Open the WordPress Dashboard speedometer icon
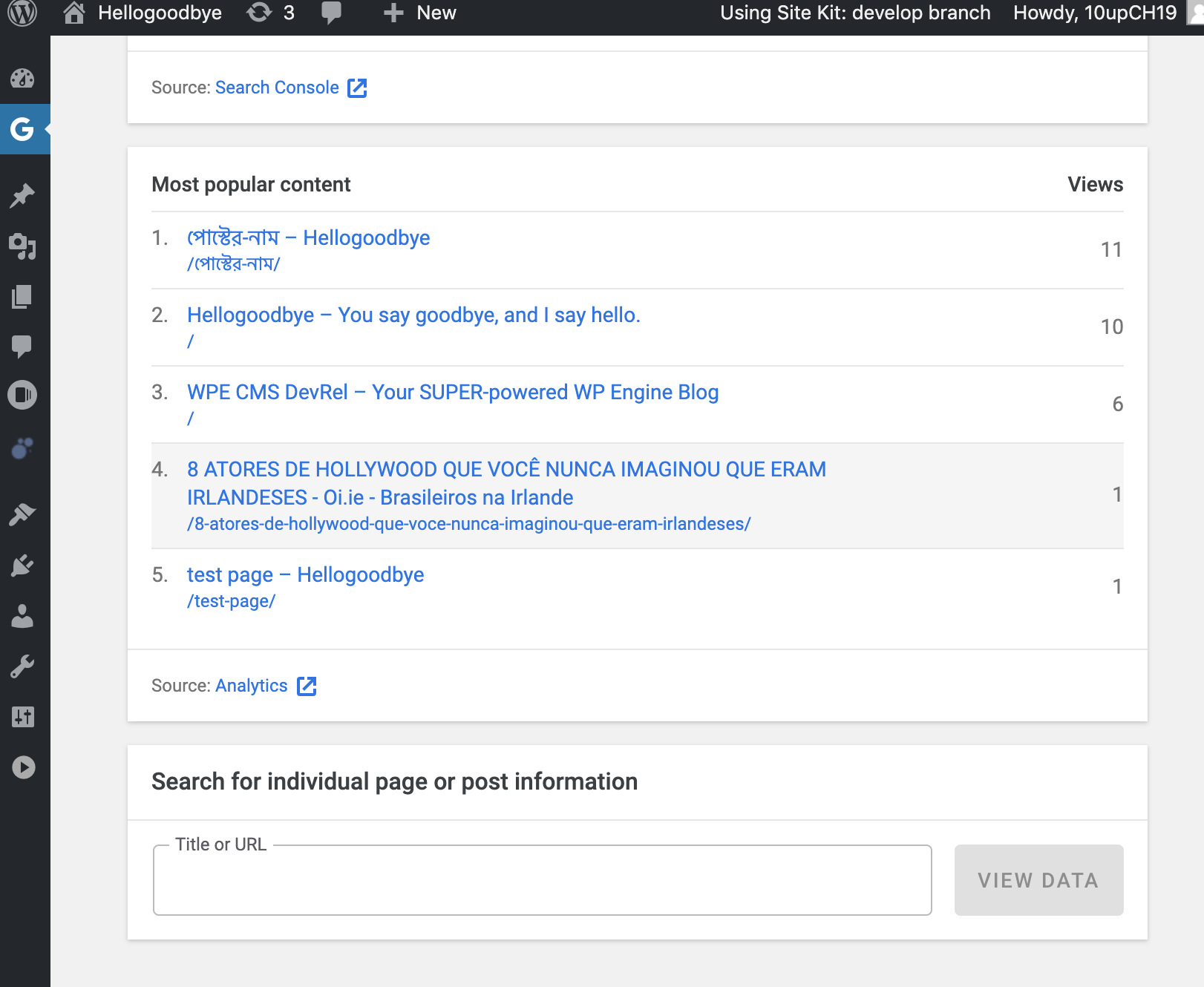Image resolution: width=1204 pixels, height=987 pixels. pyautogui.click(x=22, y=78)
